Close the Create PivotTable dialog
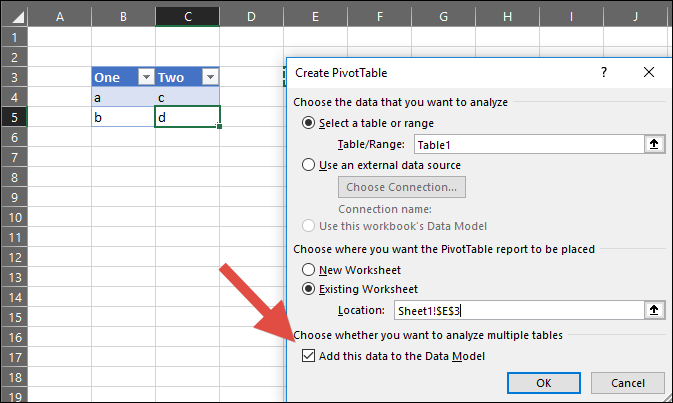The width and height of the screenshot is (673, 403). [x=649, y=73]
